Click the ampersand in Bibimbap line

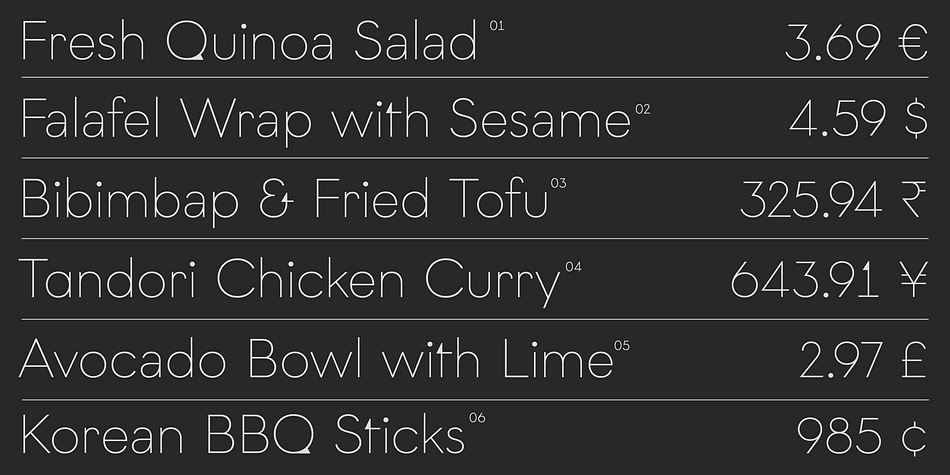276,199
